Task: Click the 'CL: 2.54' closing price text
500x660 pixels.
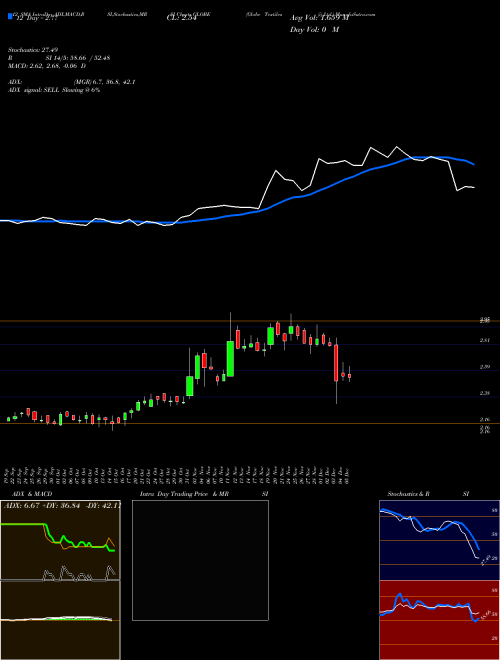Action: coord(182,19)
